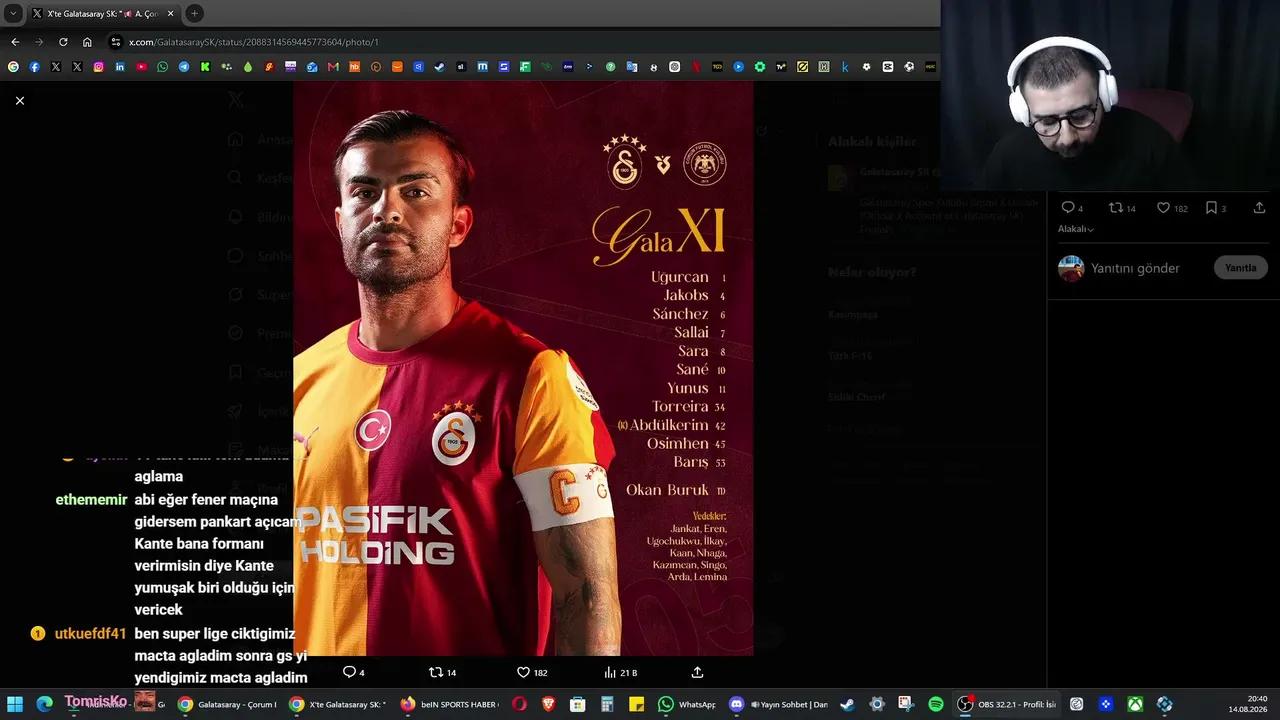Close the photo viewer with the X
This screenshot has height=720, width=1280.
[19, 101]
